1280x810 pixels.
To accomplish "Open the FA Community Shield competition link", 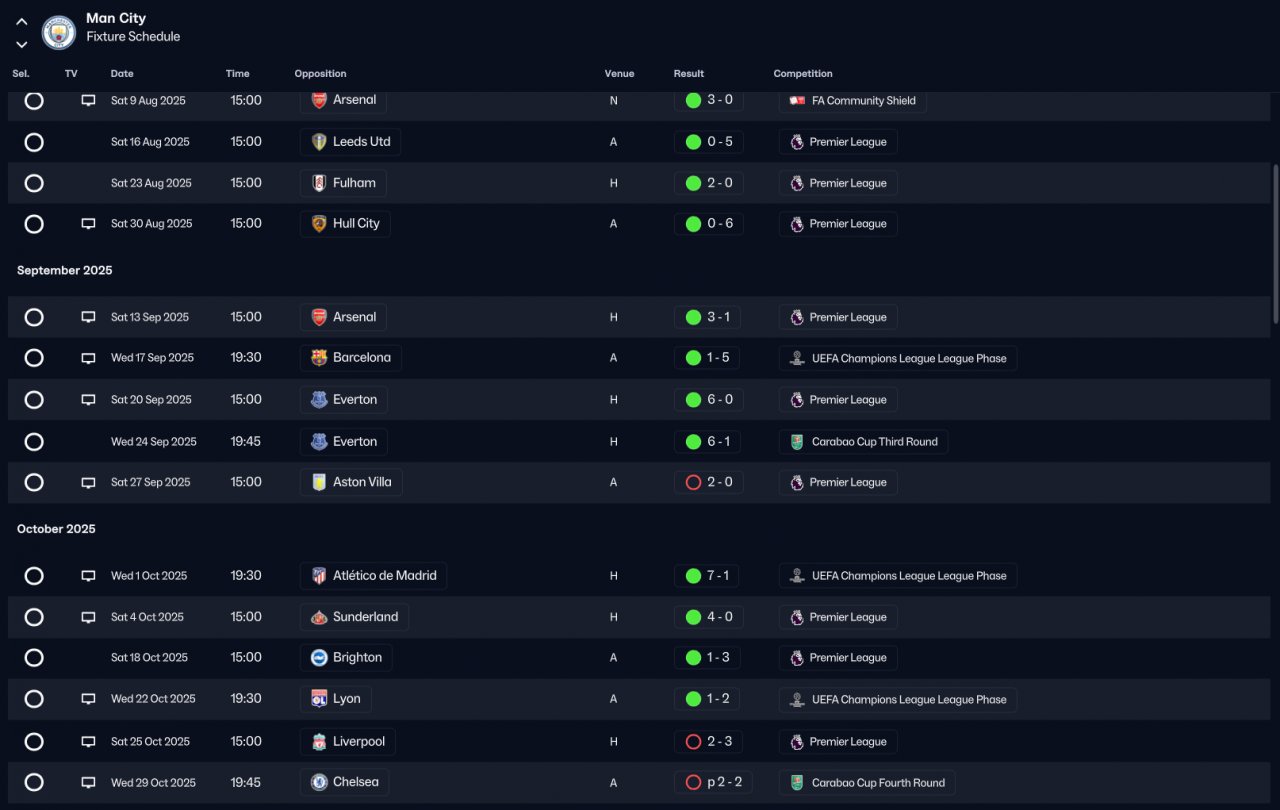I will click(x=852, y=101).
